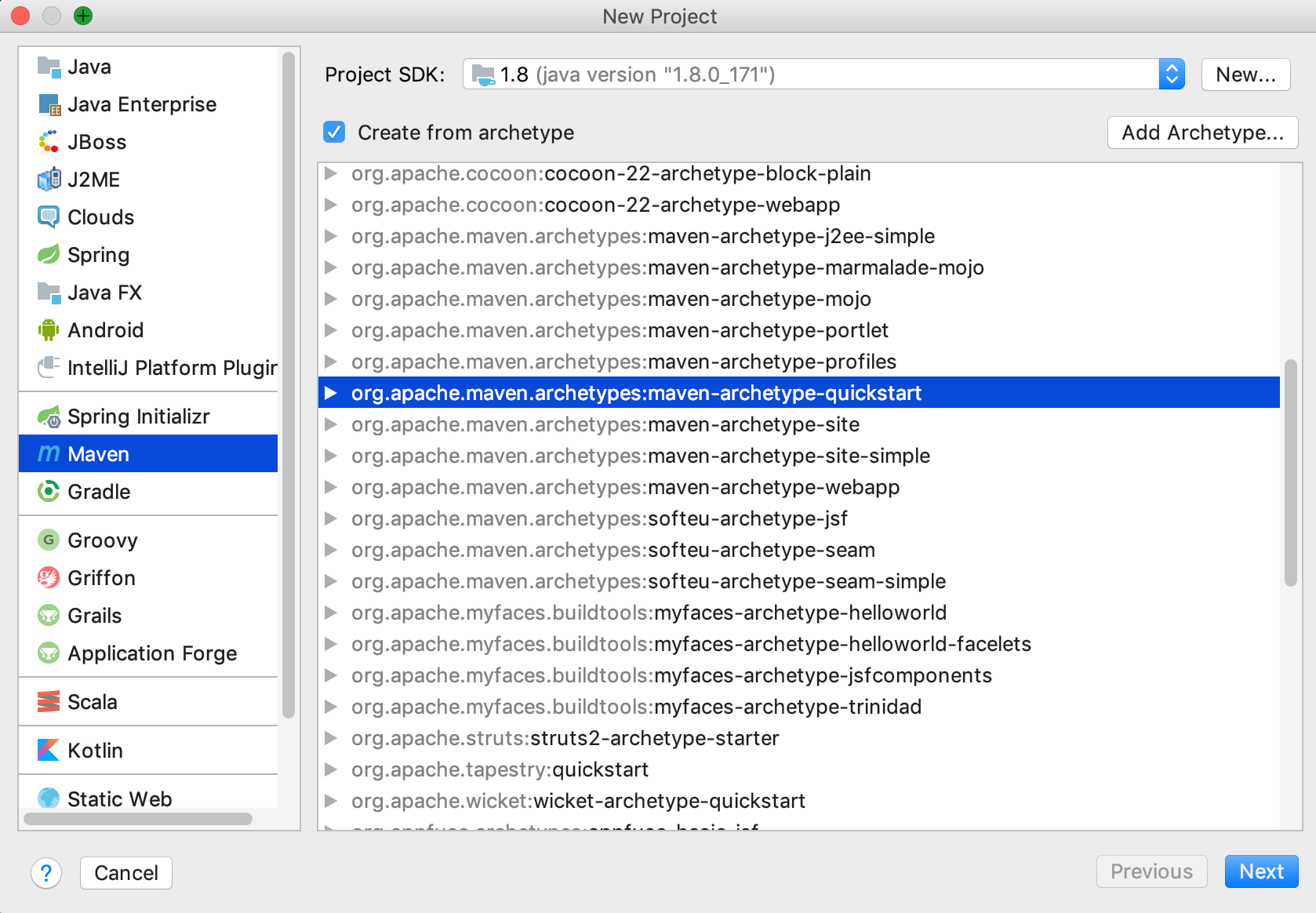The image size is (1316, 913).
Task: Select softeu-archetype-seam archetype
Action: pyautogui.click(x=798, y=550)
